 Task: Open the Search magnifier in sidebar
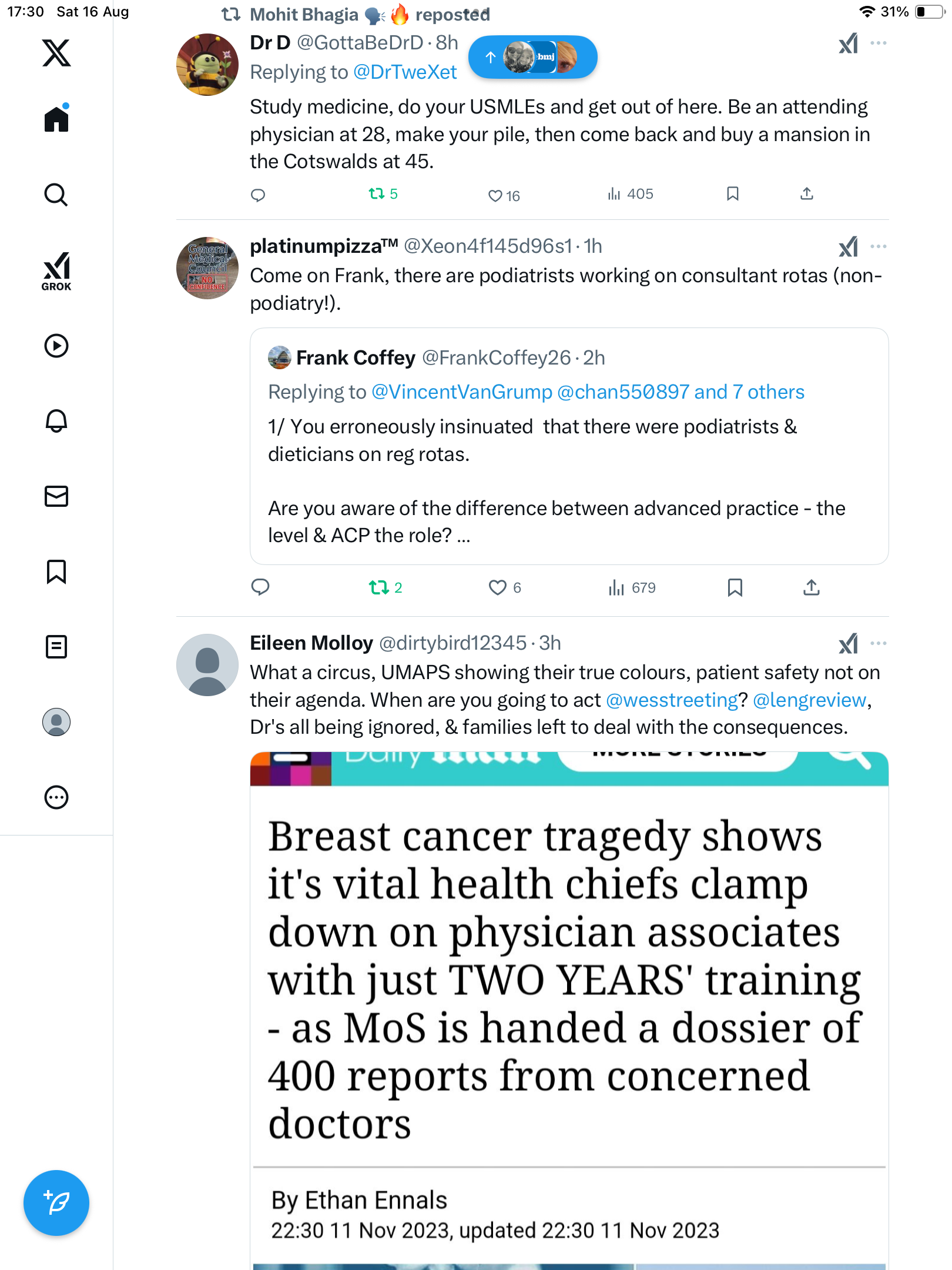[x=56, y=195]
